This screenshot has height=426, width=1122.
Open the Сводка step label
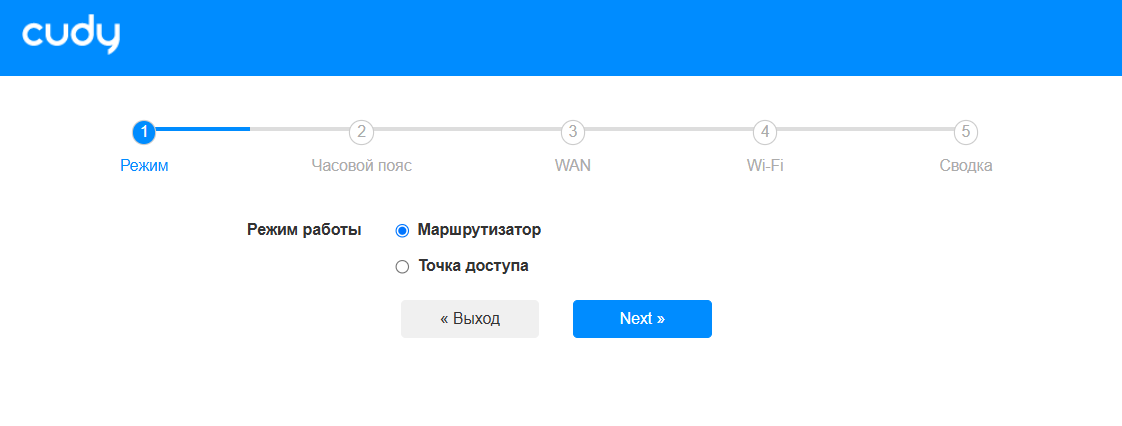click(x=965, y=166)
